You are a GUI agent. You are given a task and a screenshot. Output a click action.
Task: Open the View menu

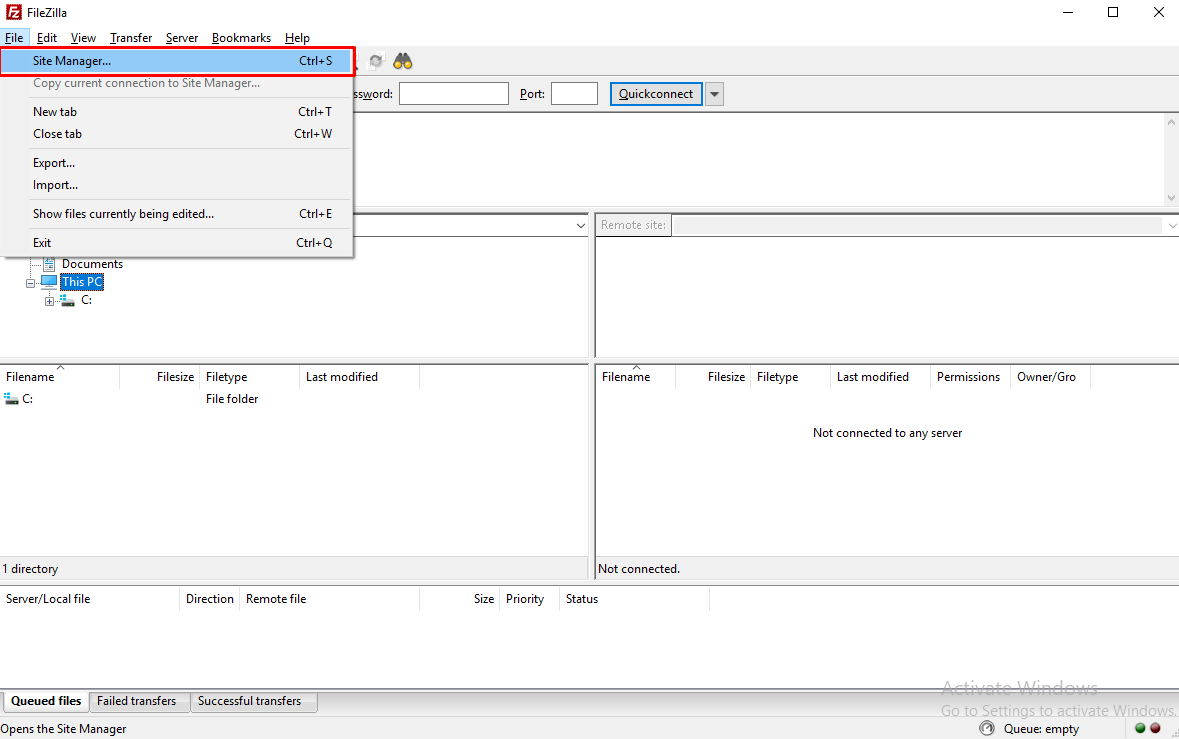(83, 38)
